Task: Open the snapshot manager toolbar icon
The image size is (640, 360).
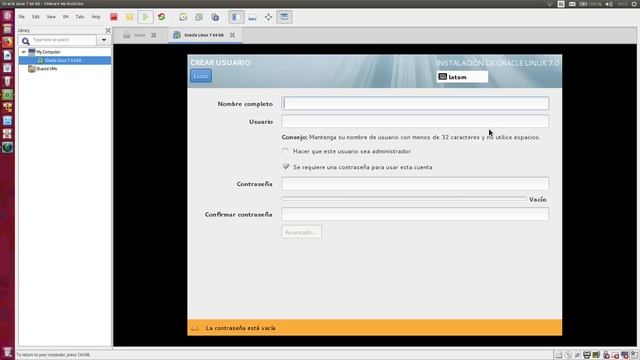Action: coord(215,17)
